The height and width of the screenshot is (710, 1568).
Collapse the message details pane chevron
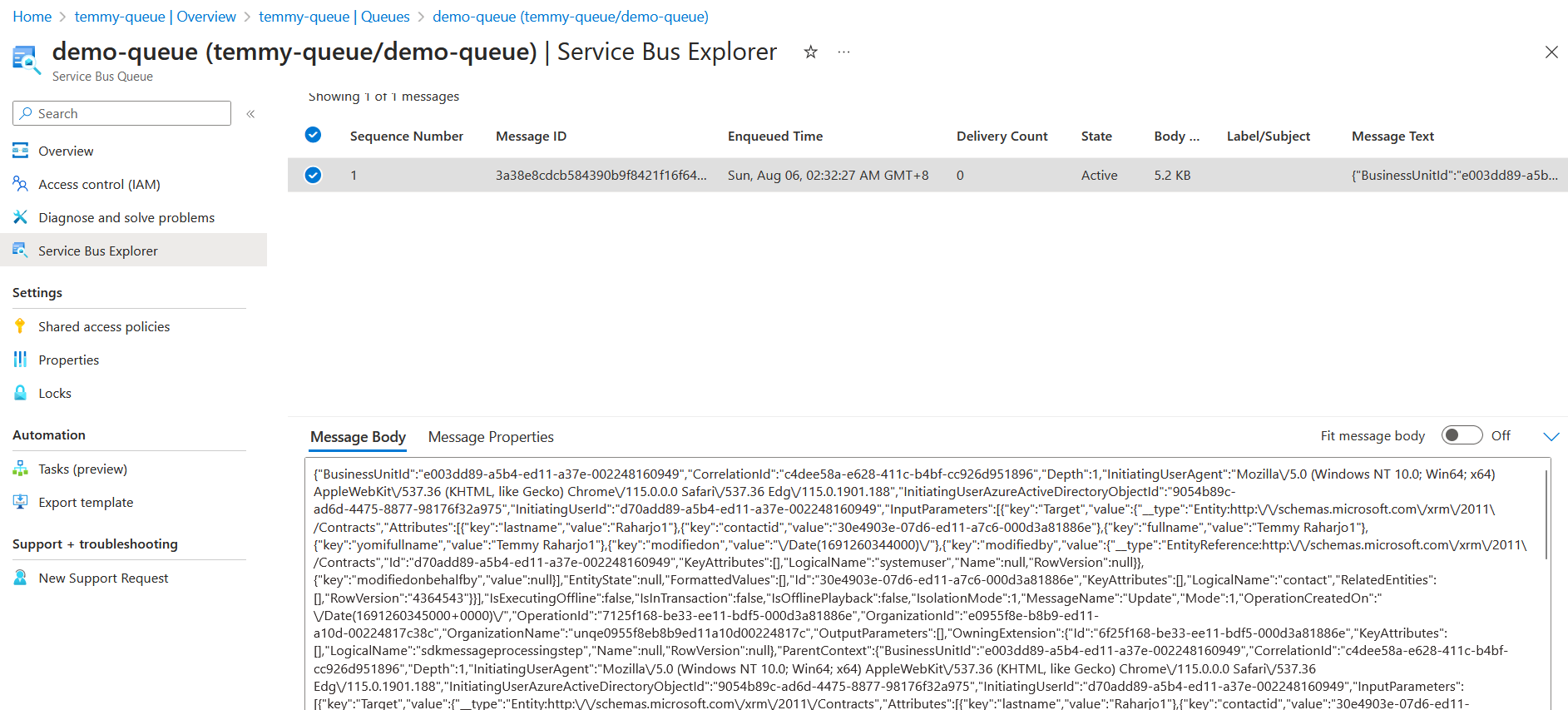coord(1551,436)
